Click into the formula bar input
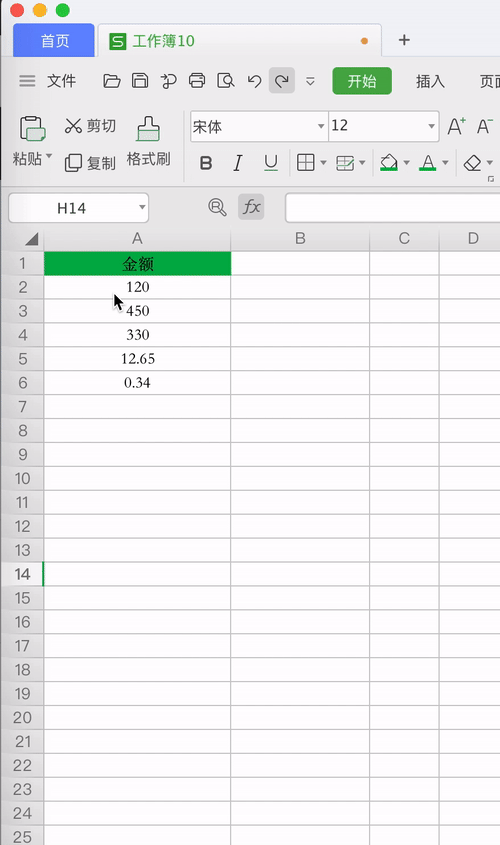This screenshot has height=845, width=500. (393, 208)
